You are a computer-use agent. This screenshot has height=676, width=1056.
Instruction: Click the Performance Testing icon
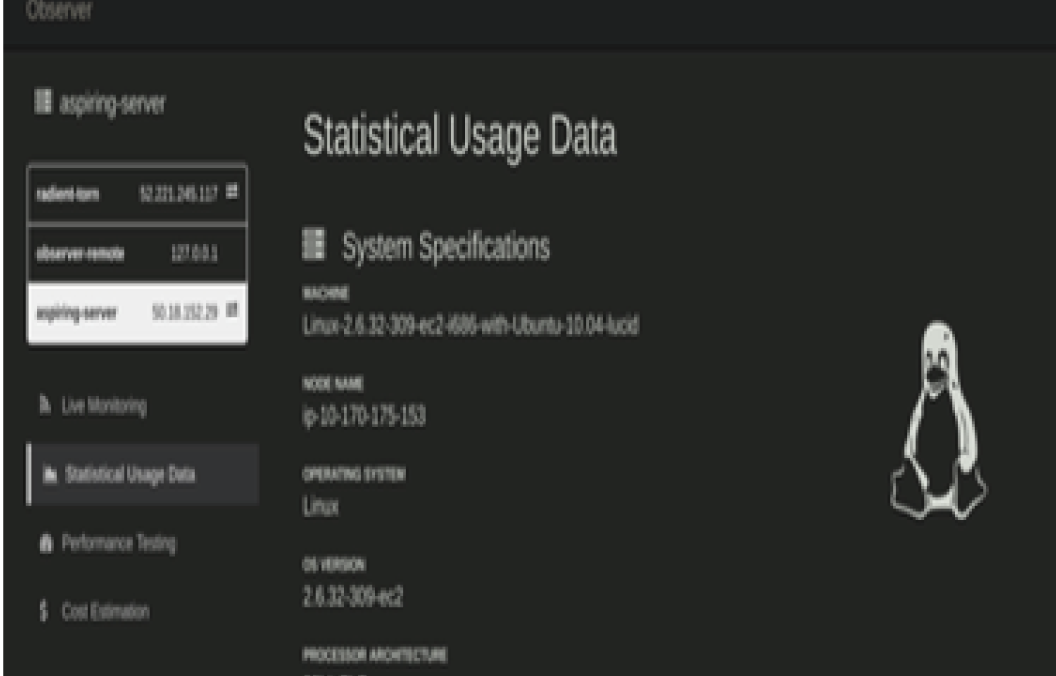point(45,544)
